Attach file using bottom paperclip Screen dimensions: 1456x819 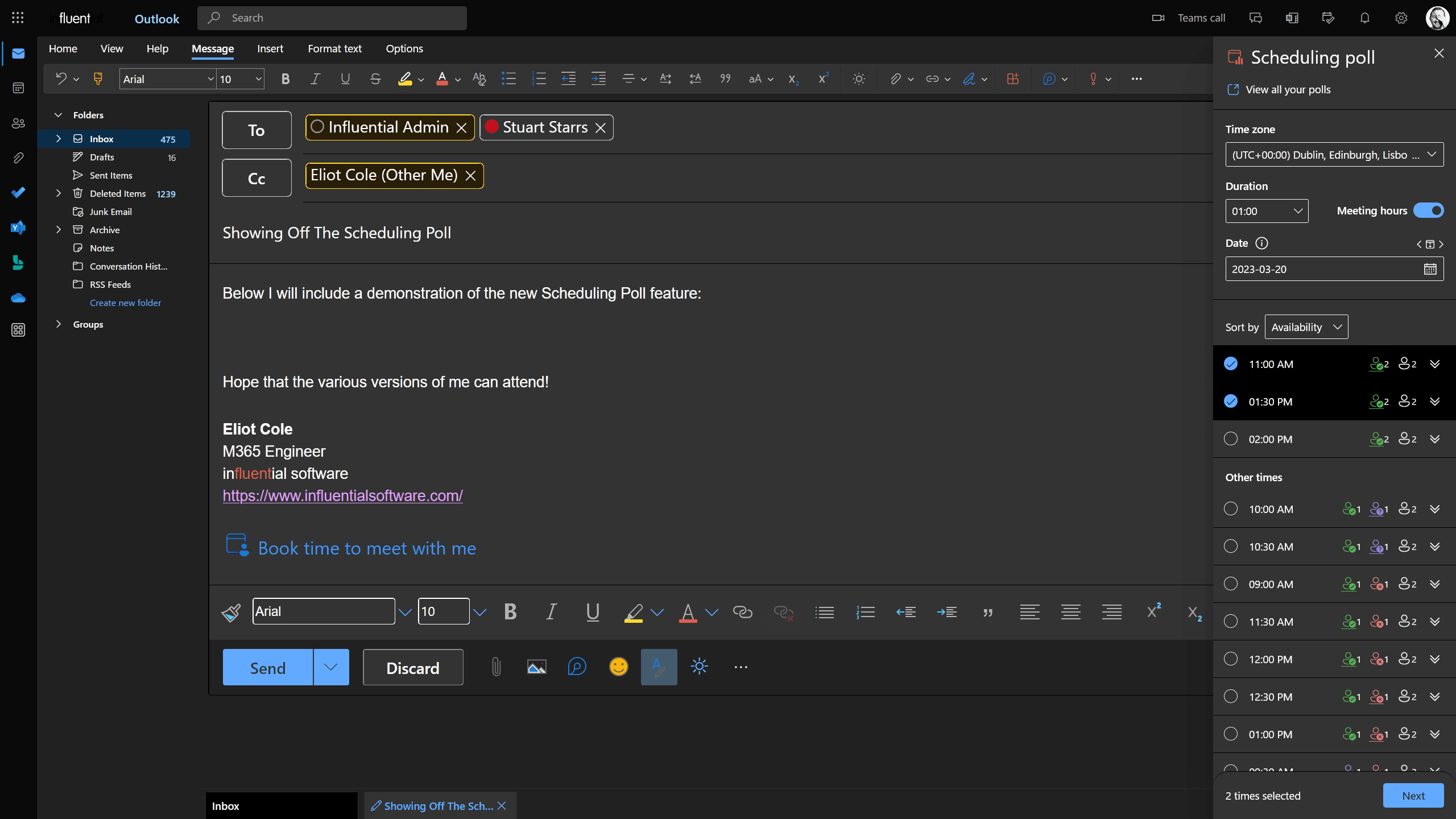coord(496,667)
